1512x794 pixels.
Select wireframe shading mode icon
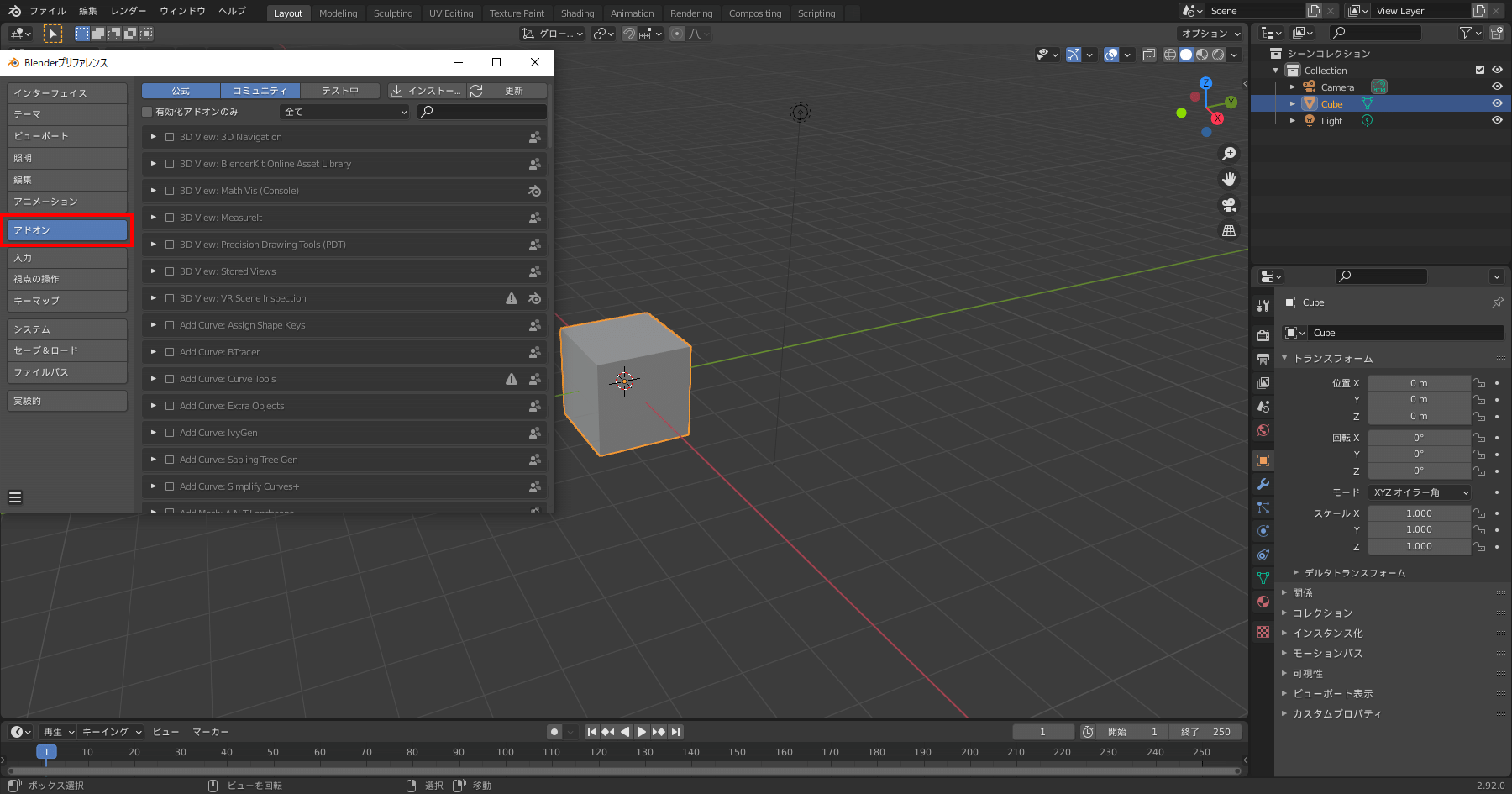coord(1170,55)
